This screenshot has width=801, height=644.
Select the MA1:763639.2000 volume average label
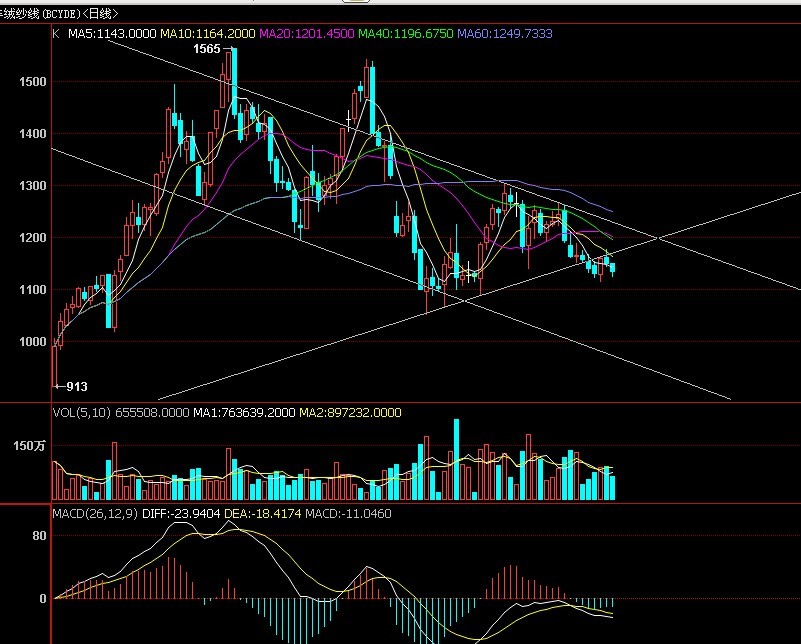pyautogui.click(x=244, y=413)
